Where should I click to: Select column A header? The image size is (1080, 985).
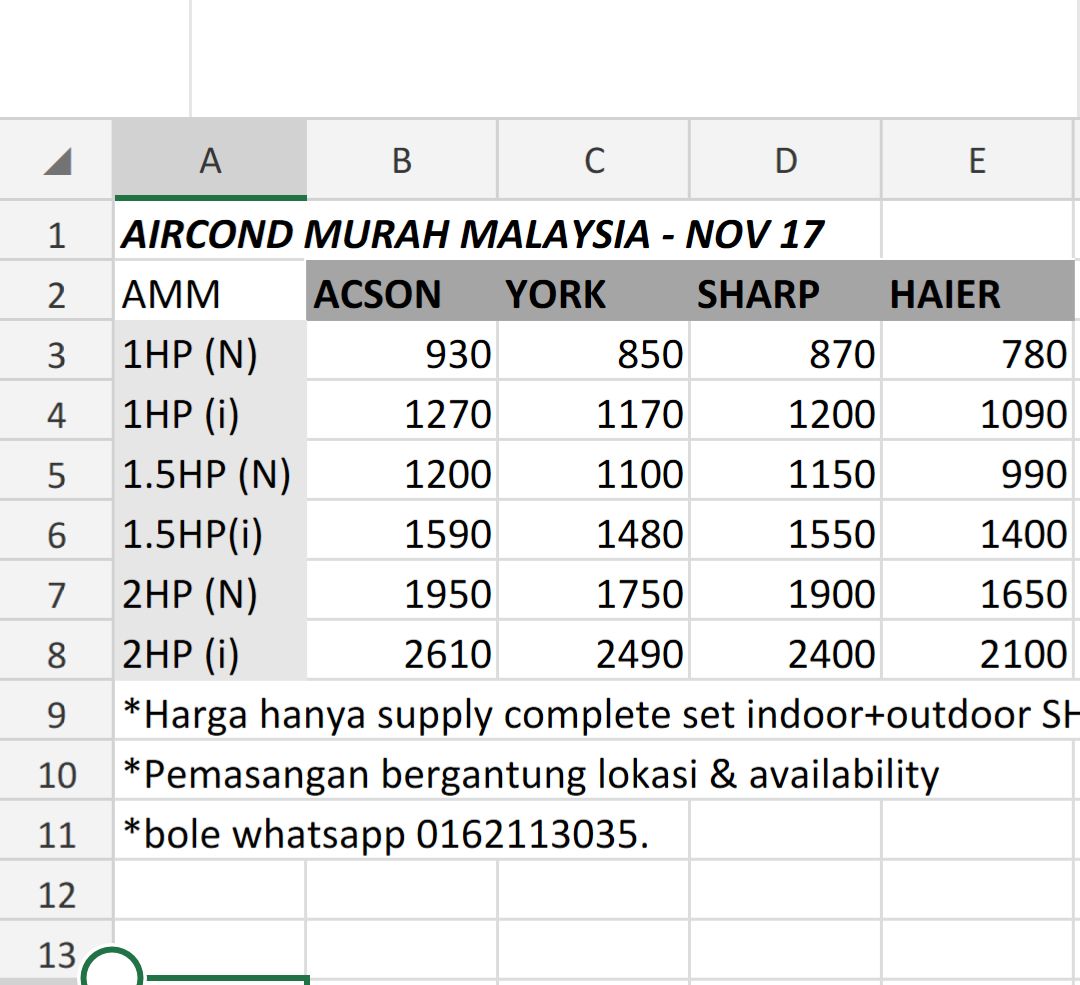(x=210, y=160)
